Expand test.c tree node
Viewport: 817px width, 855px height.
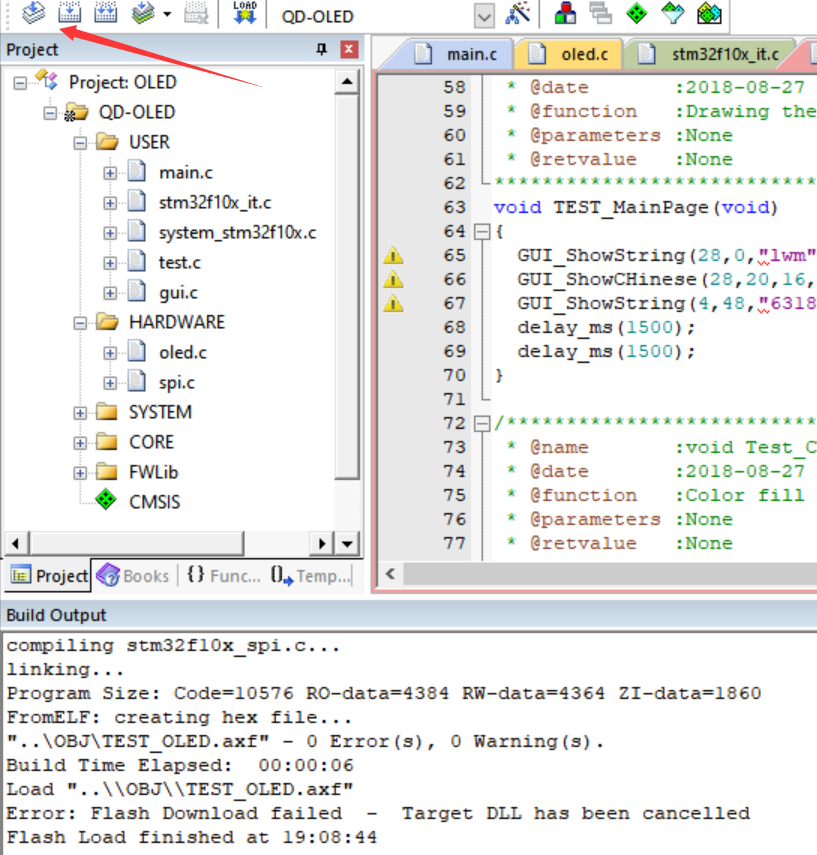click(110, 263)
